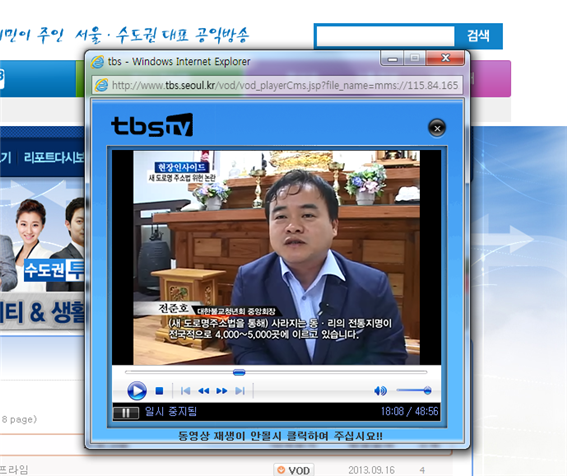
Task: Close the tbs TV player with the round X
Action: click(x=437, y=128)
